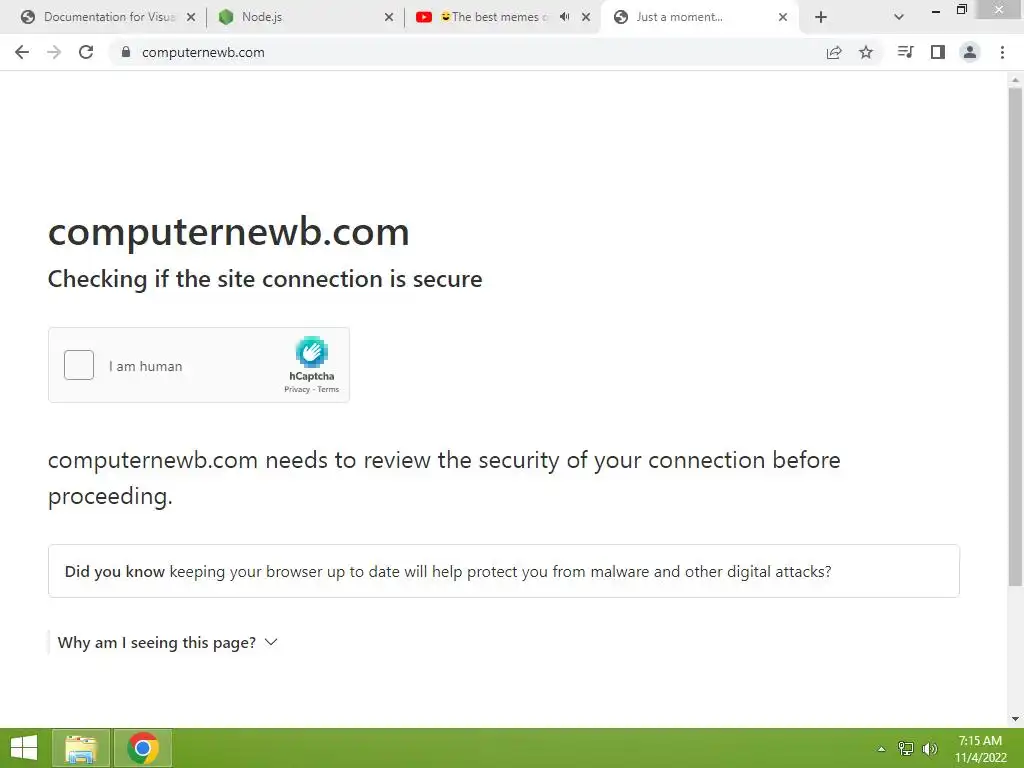Toggle the browser side panel icon

938,52
